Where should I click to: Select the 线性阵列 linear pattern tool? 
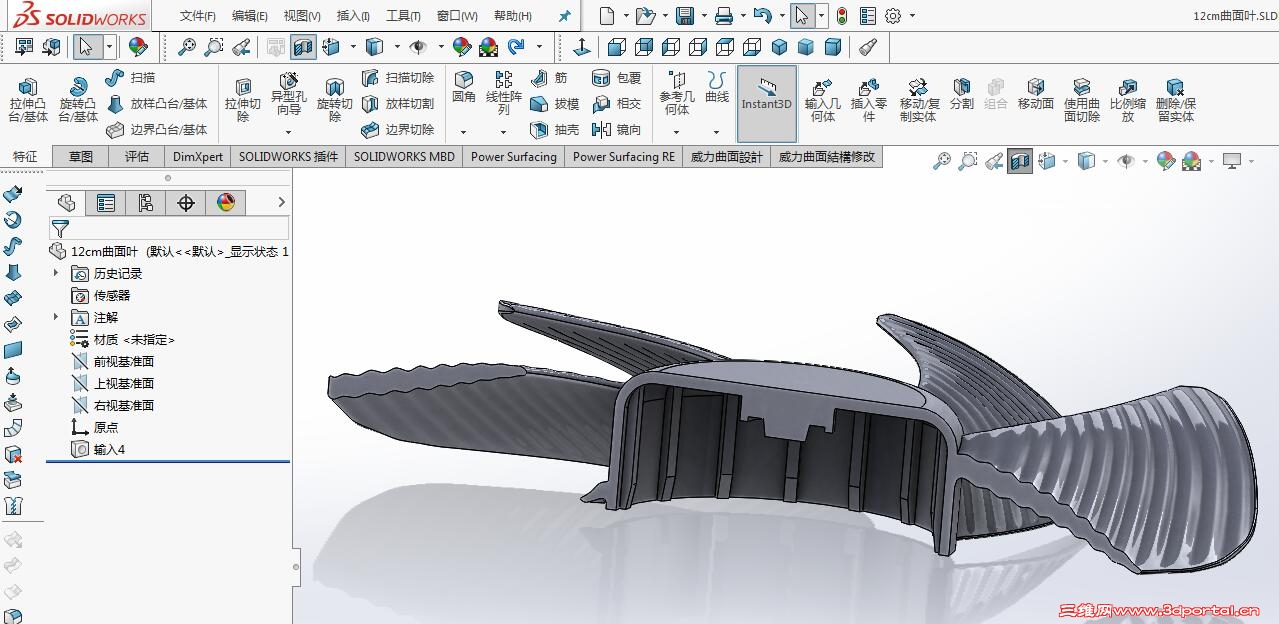pos(504,94)
